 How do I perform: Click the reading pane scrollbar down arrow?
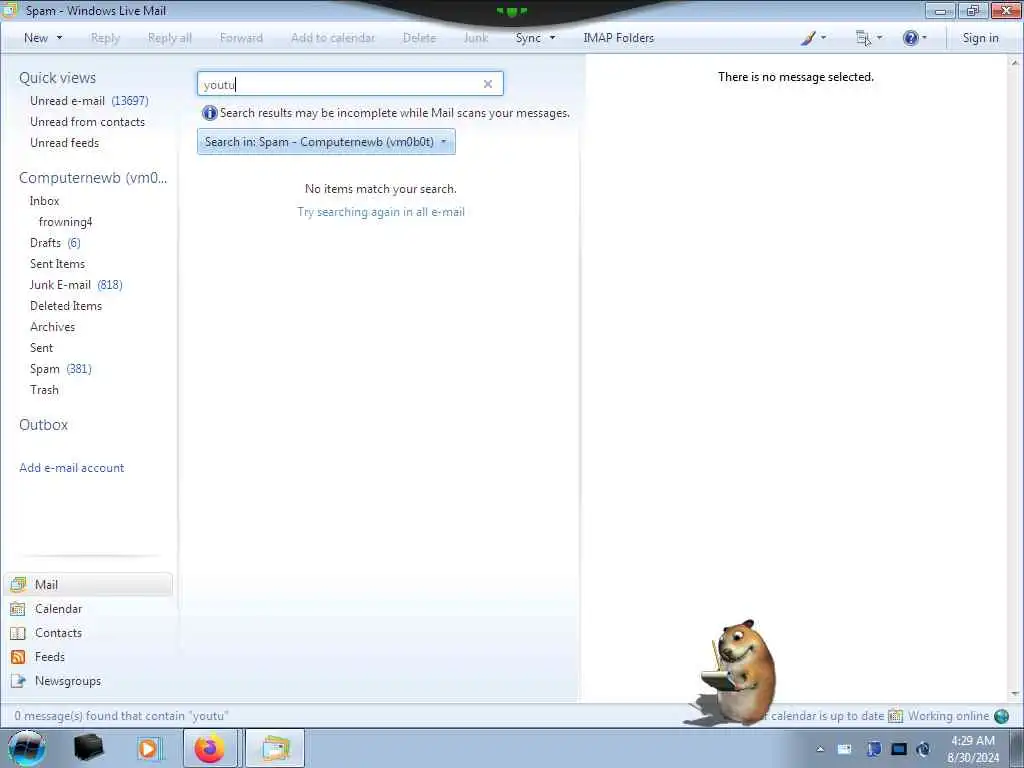pos(1015,695)
